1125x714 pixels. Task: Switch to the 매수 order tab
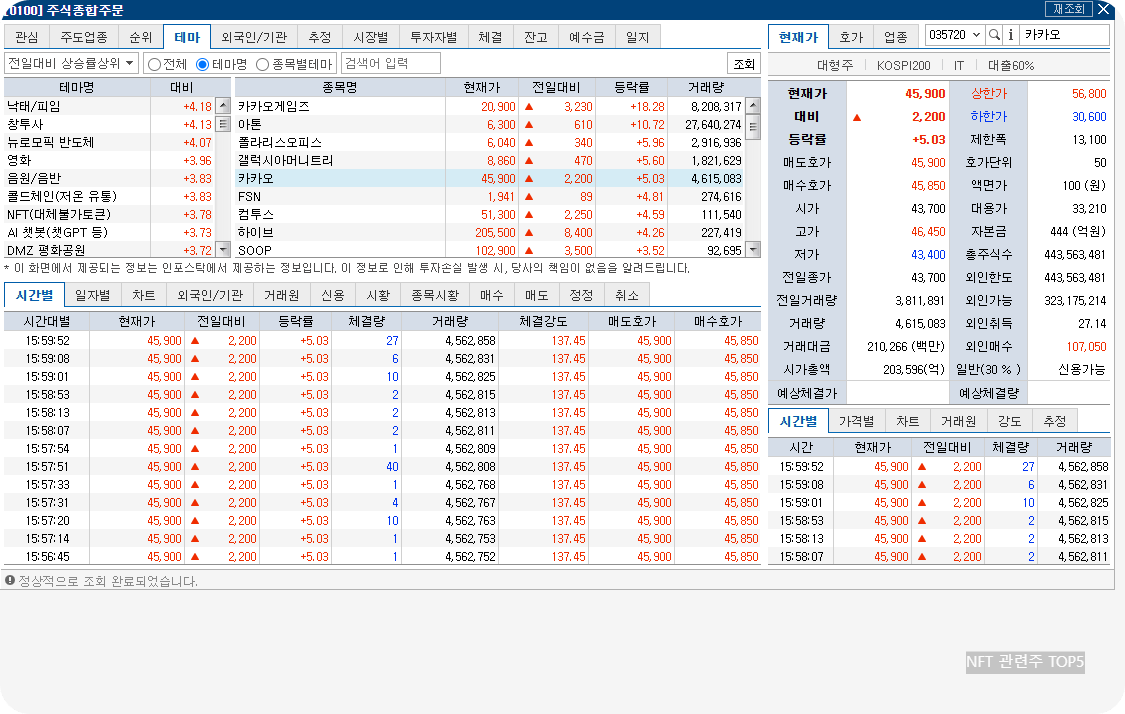(x=491, y=295)
